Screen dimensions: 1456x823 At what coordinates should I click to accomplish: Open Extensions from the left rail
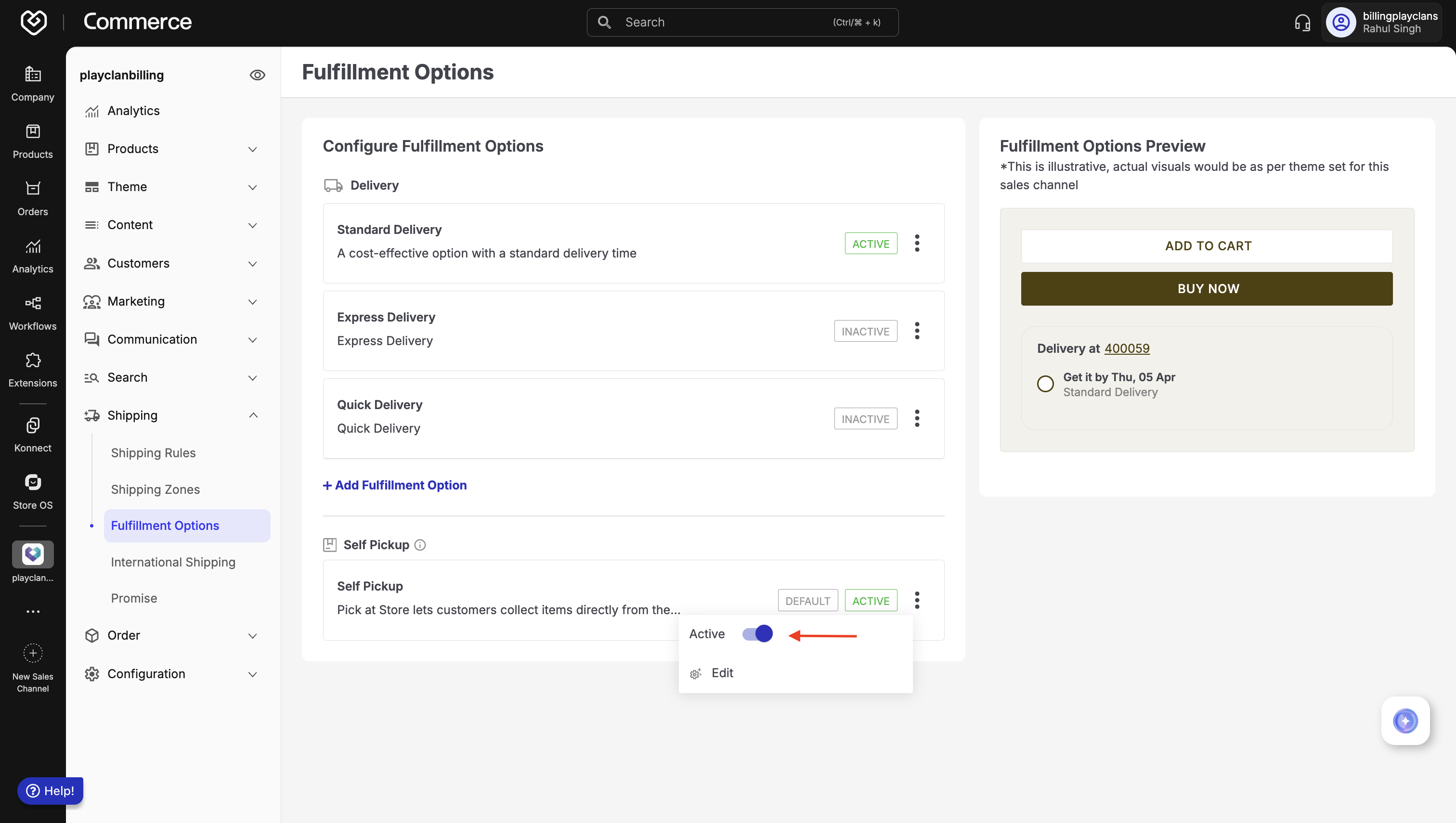pos(33,360)
